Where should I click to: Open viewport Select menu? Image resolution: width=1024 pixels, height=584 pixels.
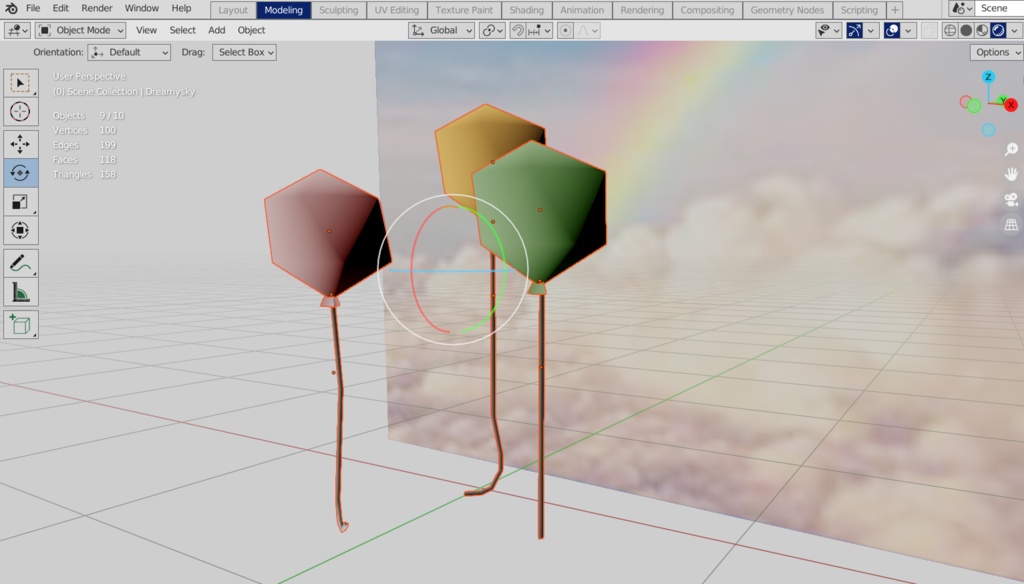pyautogui.click(x=182, y=30)
